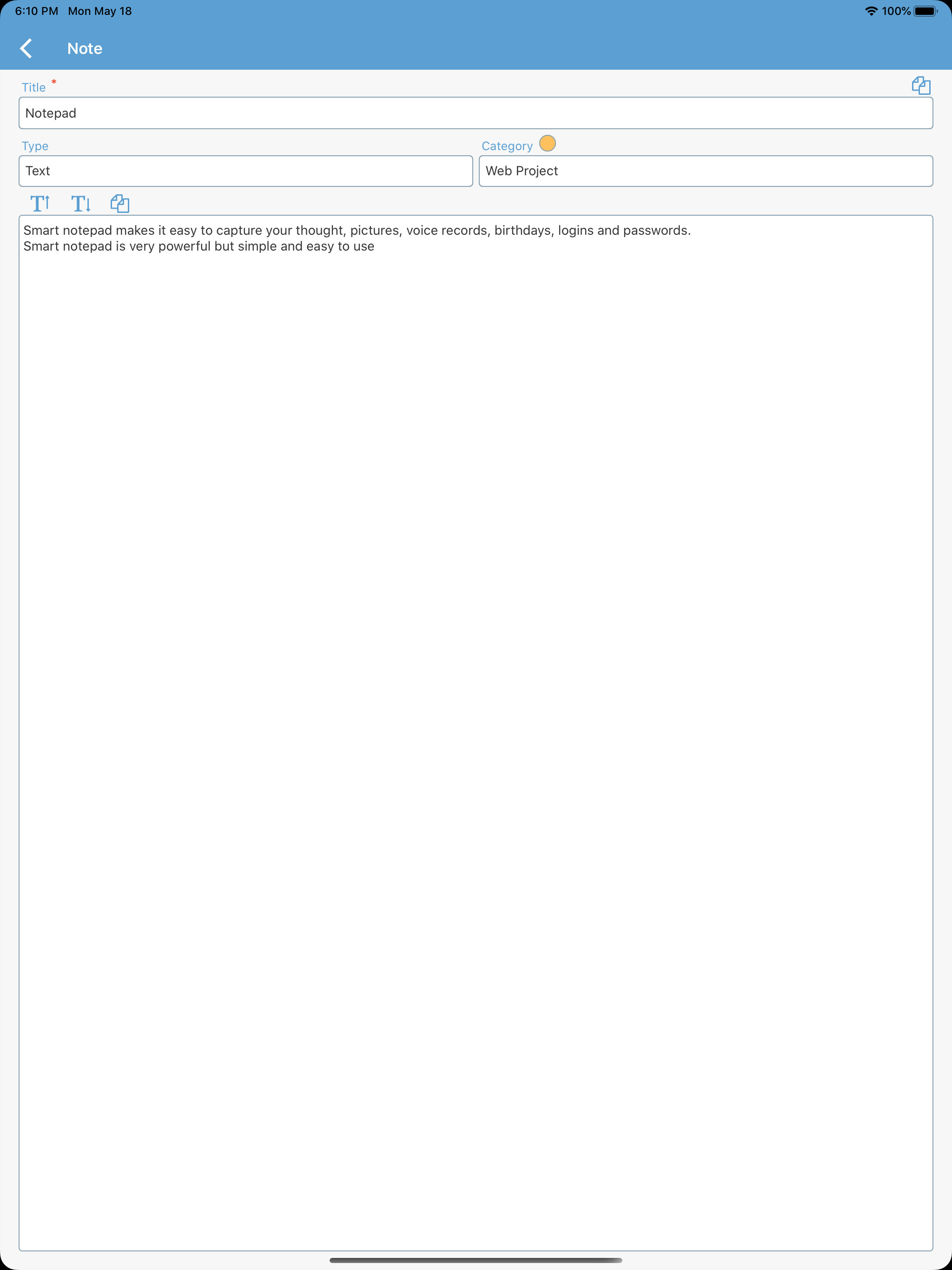Open the Type selector showing Text

[246, 171]
